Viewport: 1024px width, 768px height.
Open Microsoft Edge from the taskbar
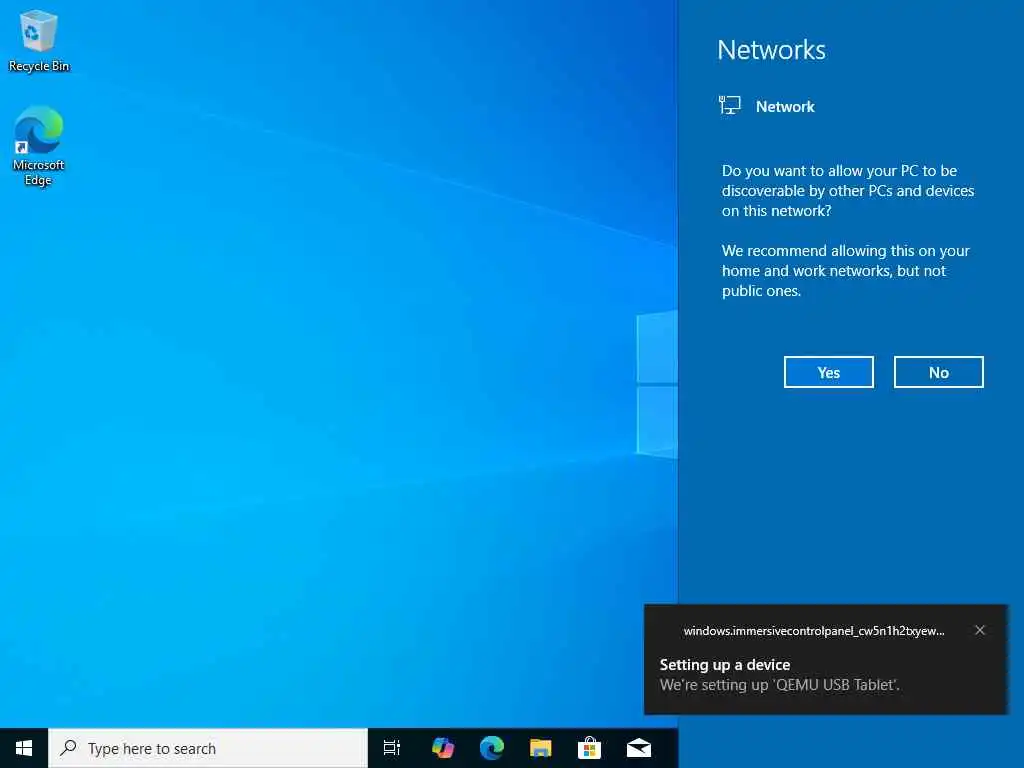pos(492,748)
